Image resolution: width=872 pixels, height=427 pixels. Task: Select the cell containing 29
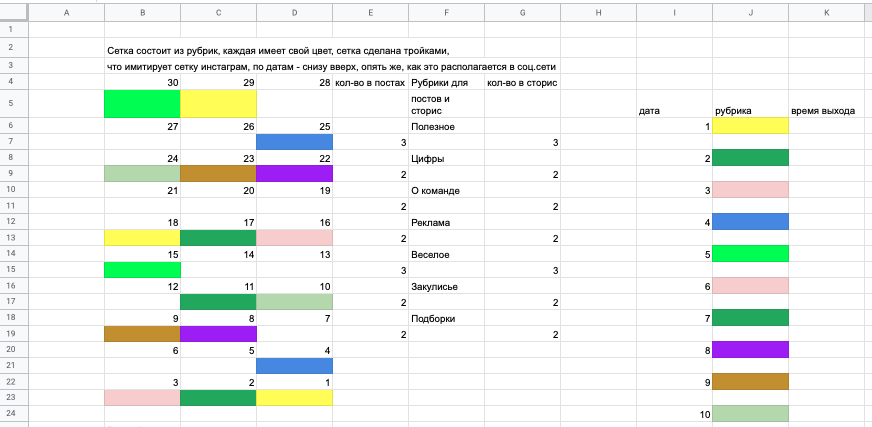point(219,82)
